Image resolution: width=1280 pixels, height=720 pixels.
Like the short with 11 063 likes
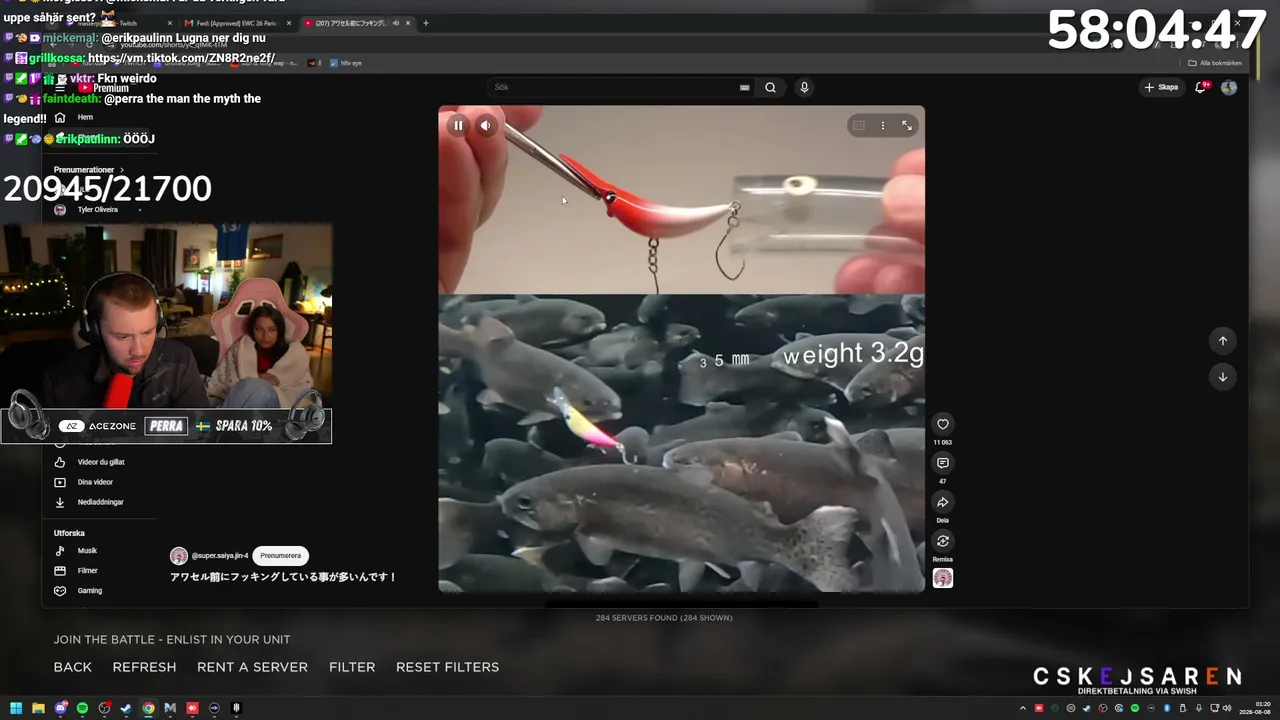pyautogui.click(x=942, y=424)
